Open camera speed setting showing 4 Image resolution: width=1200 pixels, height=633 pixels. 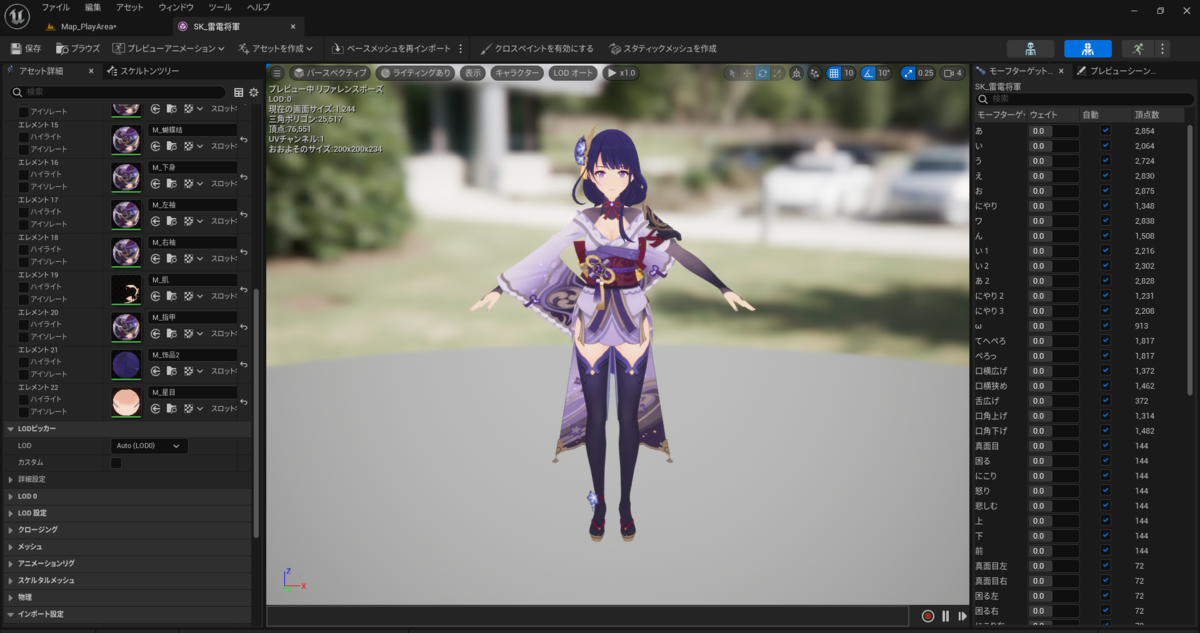click(953, 73)
